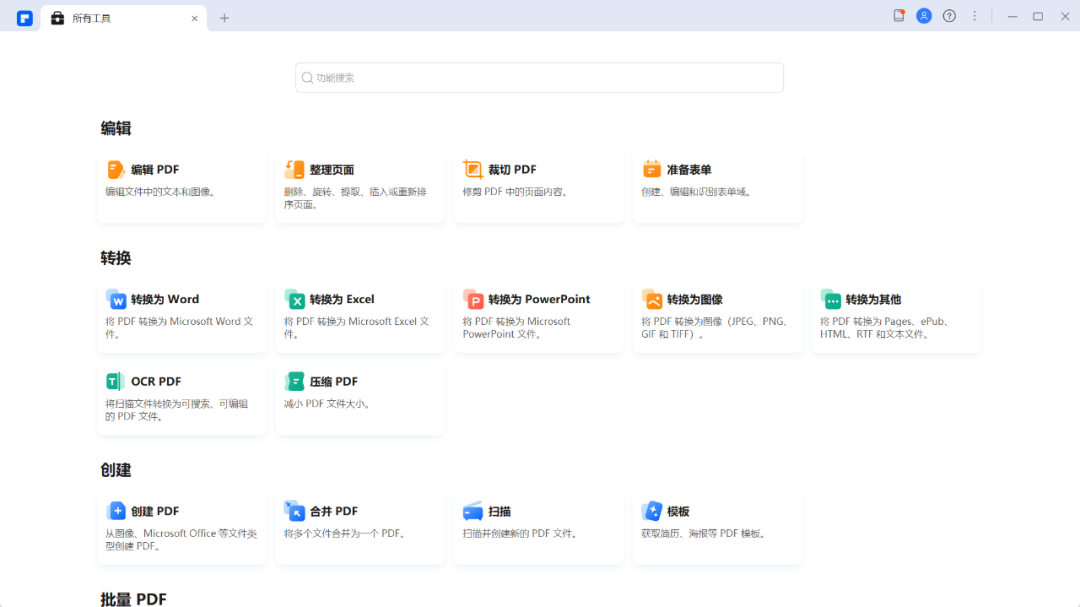Open the 压缩 PDF card title
Screen dimensions: 1080x607
(334, 381)
